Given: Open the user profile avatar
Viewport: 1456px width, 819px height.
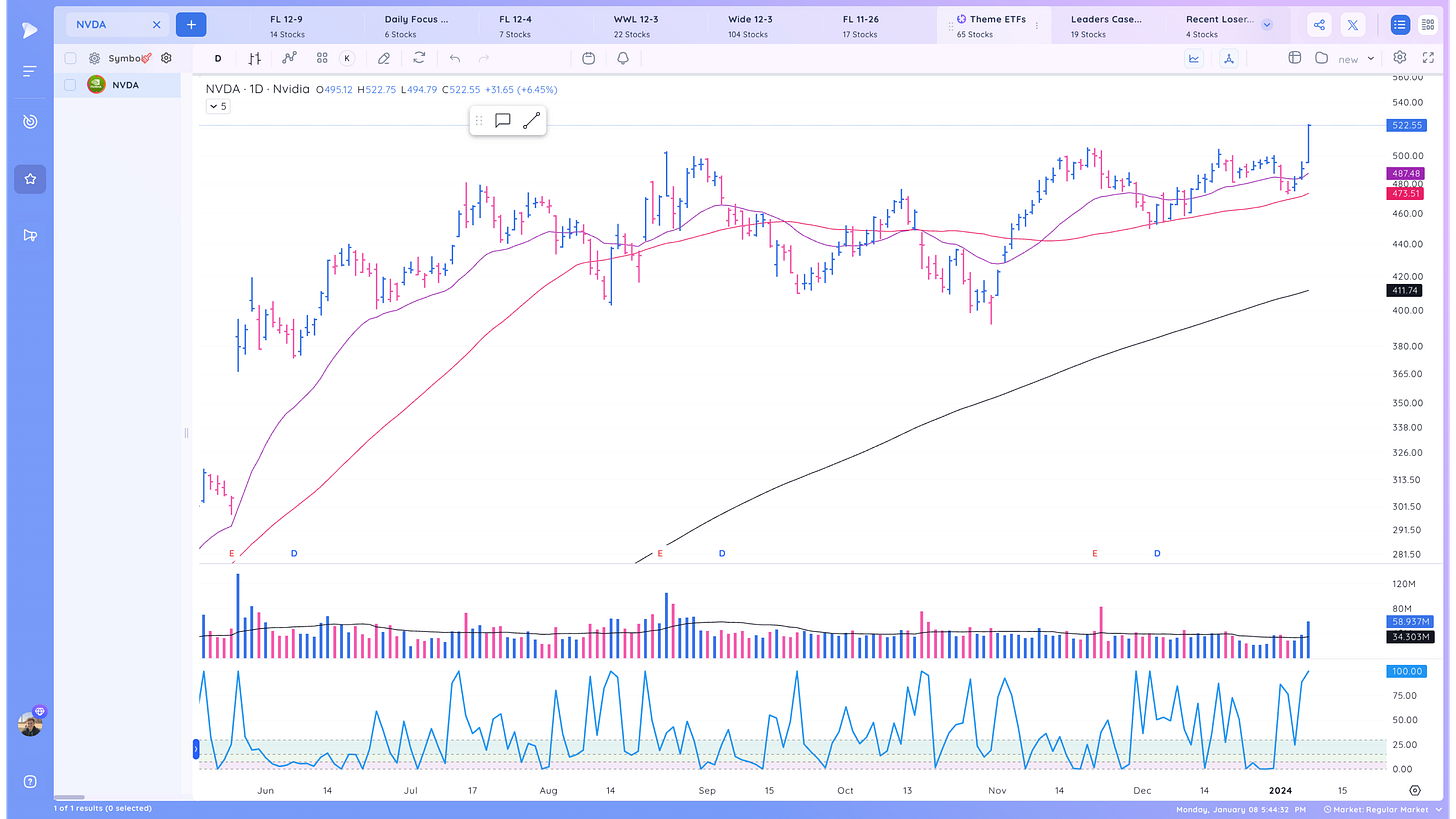Looking at the screenshot, I should pyautogui.click(x=30, y=724).
